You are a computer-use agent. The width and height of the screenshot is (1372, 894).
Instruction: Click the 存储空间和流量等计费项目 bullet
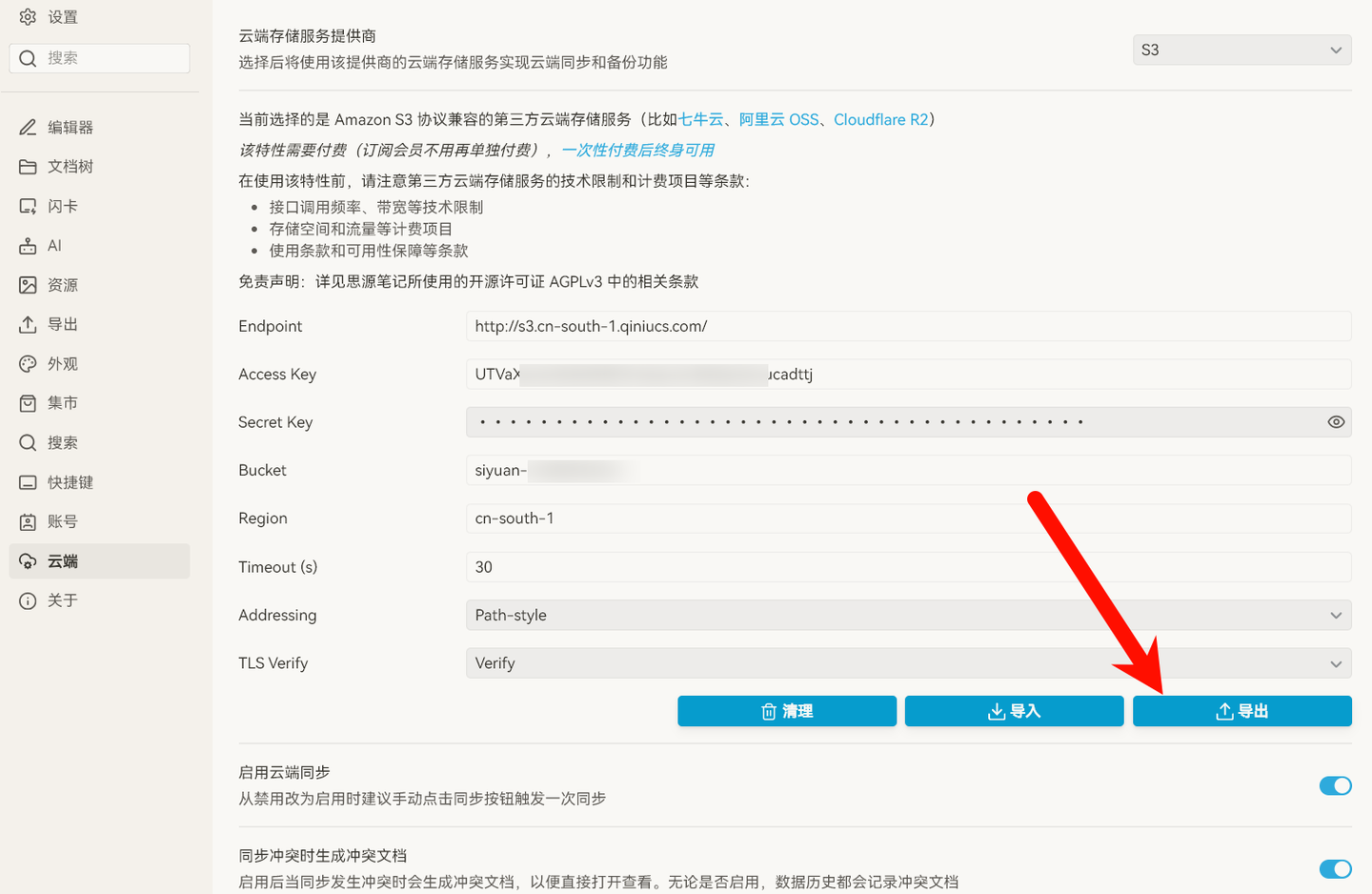[360, 229]
